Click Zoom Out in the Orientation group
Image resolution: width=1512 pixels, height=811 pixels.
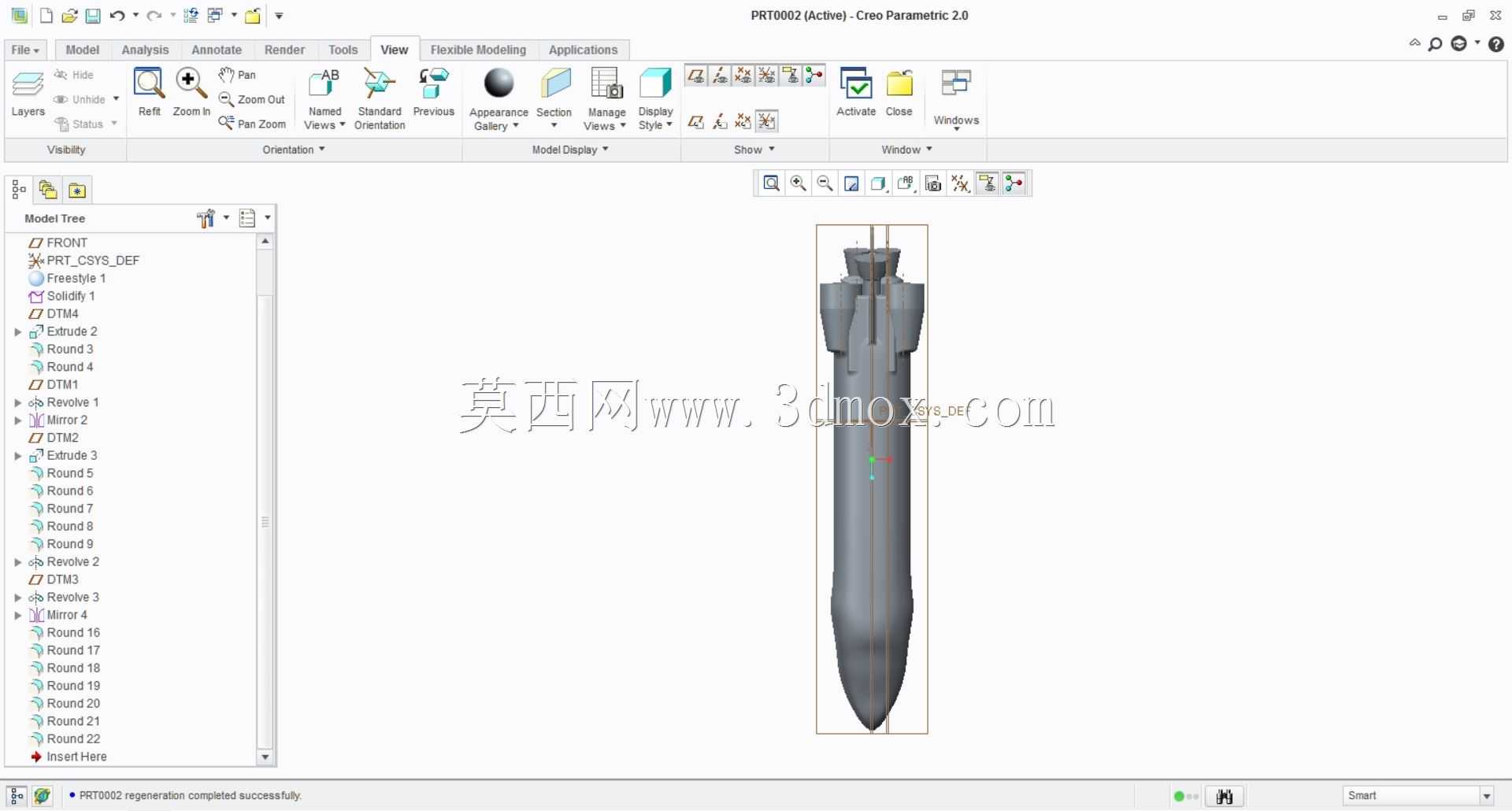pos(252,99)
